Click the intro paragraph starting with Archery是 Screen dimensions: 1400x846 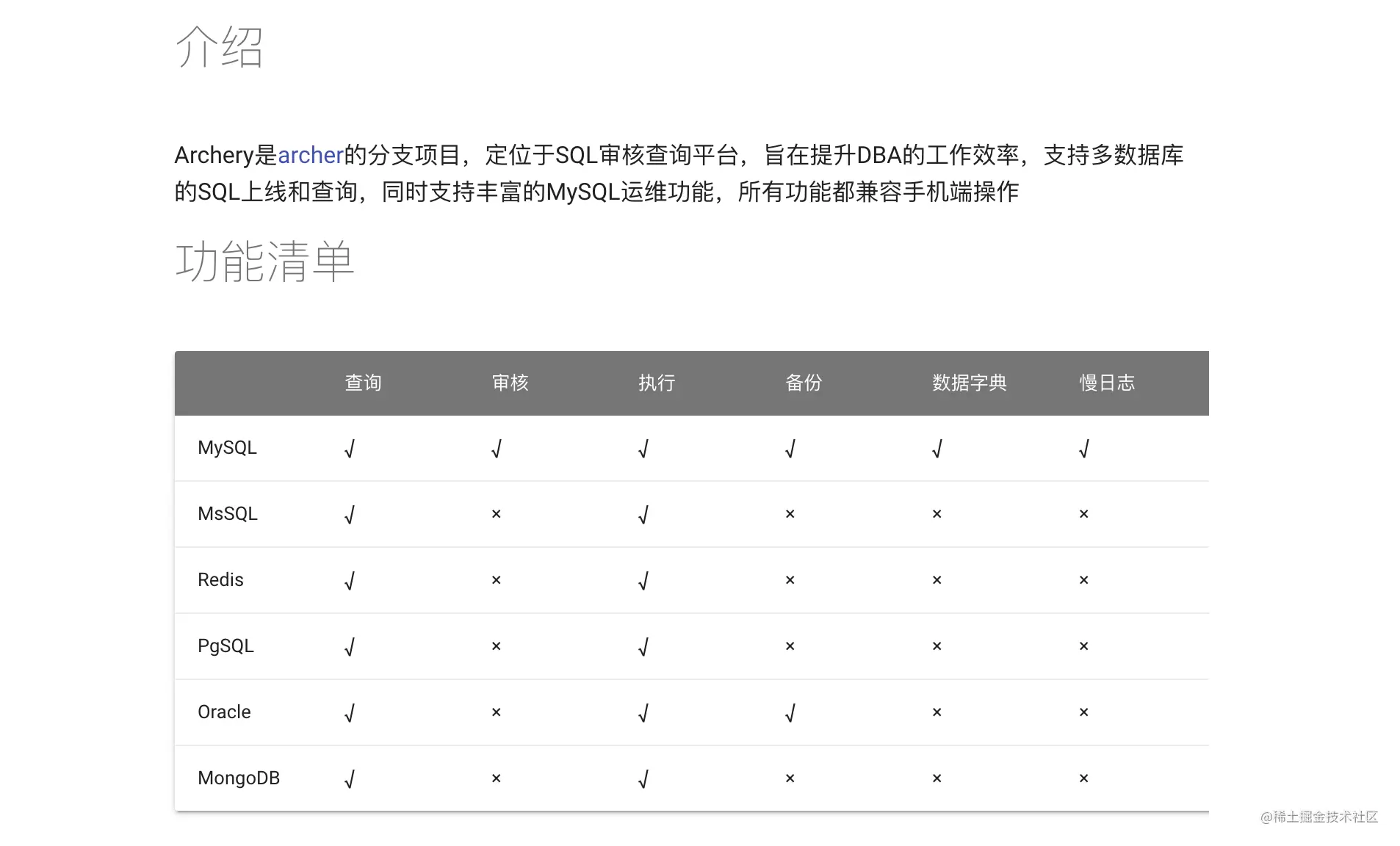pyautogui.click(x=679, y=173)
